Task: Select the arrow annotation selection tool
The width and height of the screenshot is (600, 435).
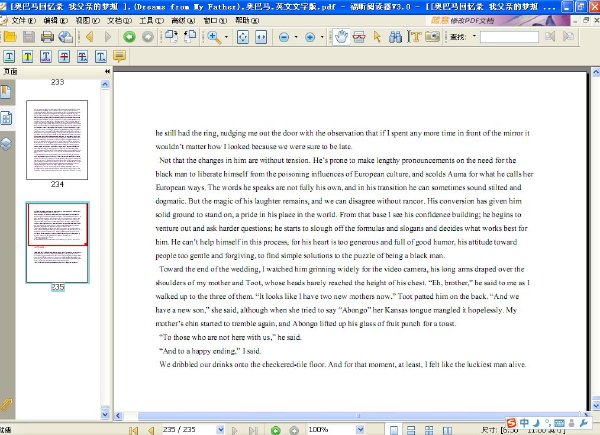Action: point(377,37)
